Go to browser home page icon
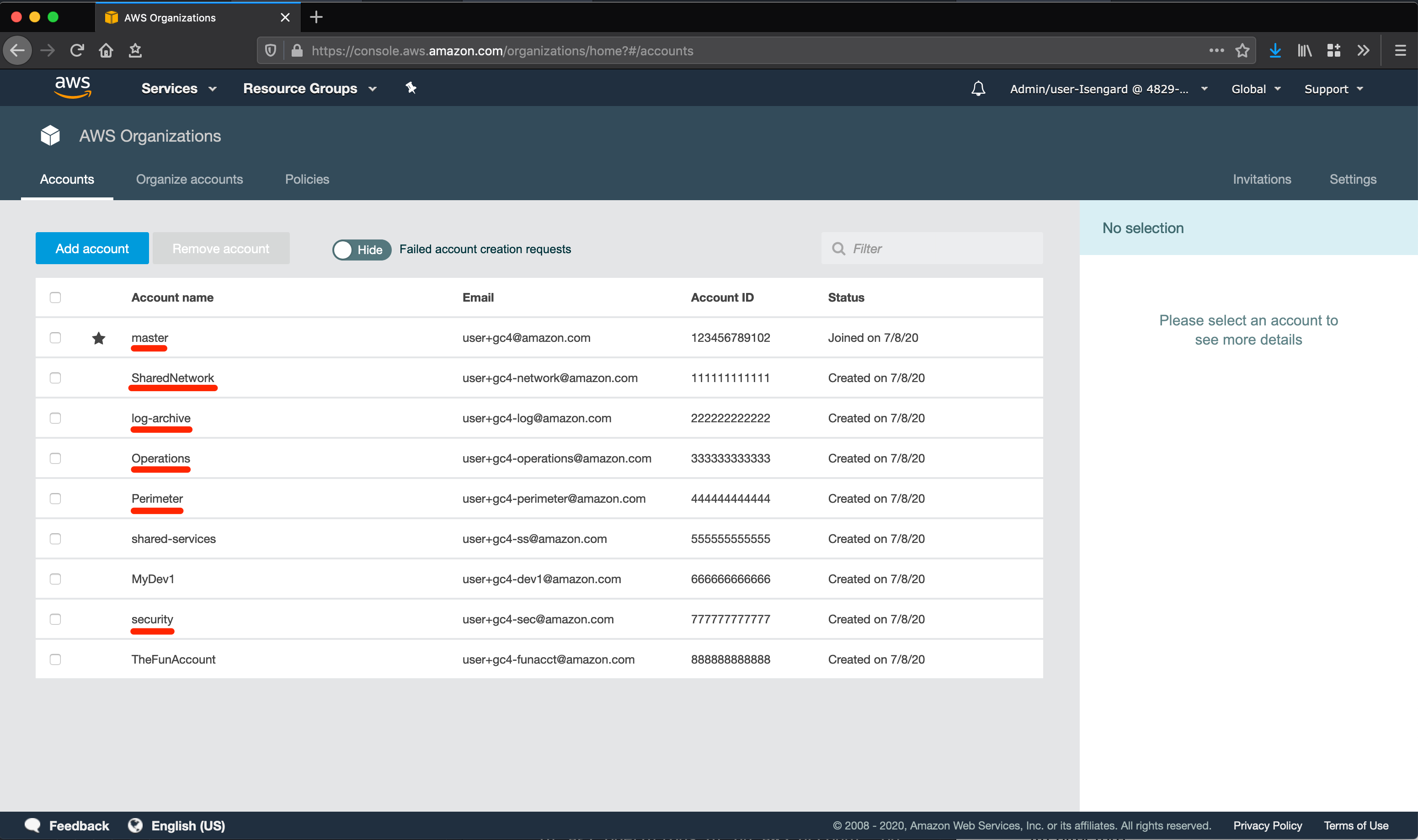The image size is (1418, 840). click(x=106, y=50)
